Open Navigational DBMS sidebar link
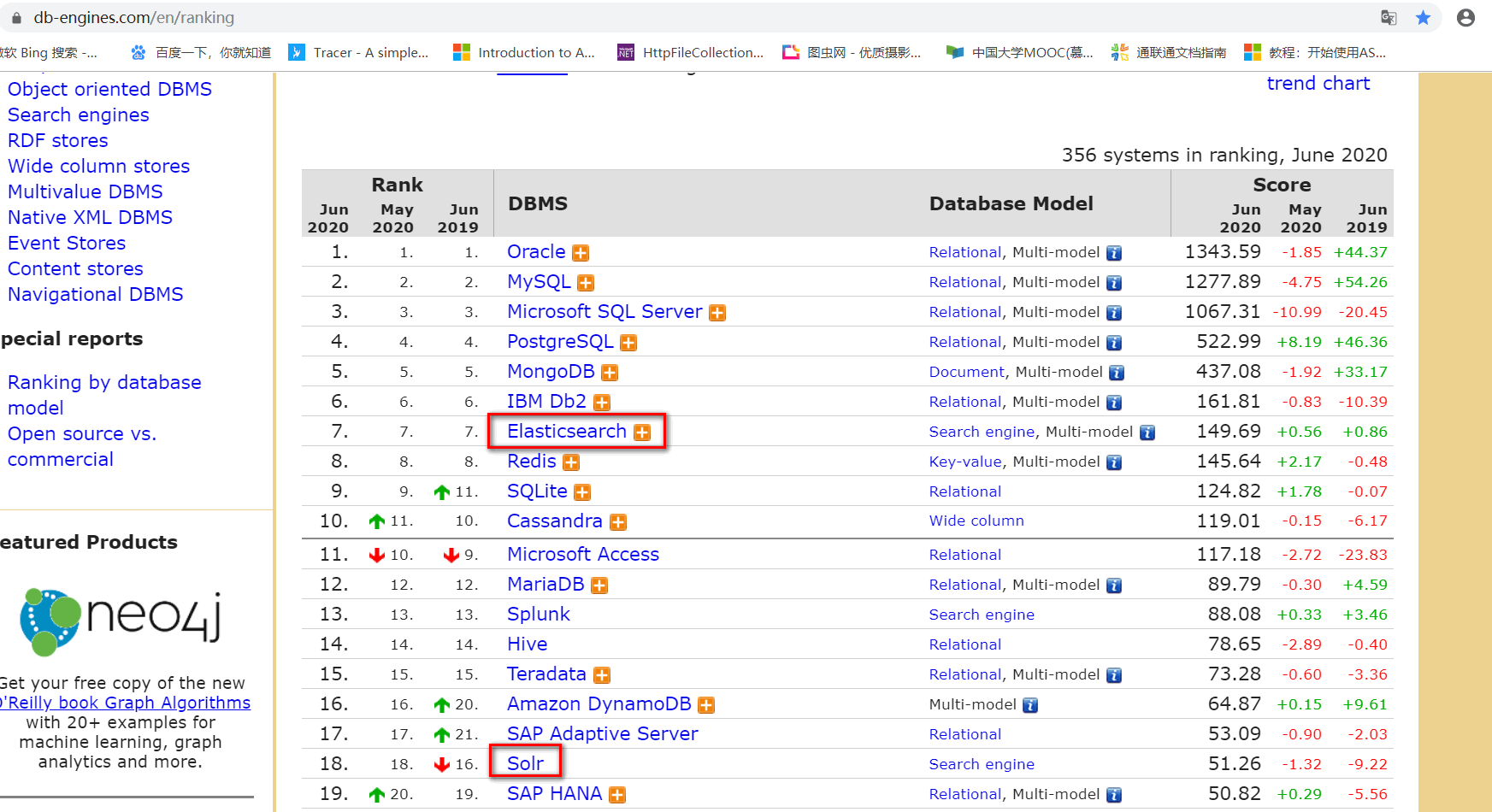Screen dimensions: 1492x812 96,295
